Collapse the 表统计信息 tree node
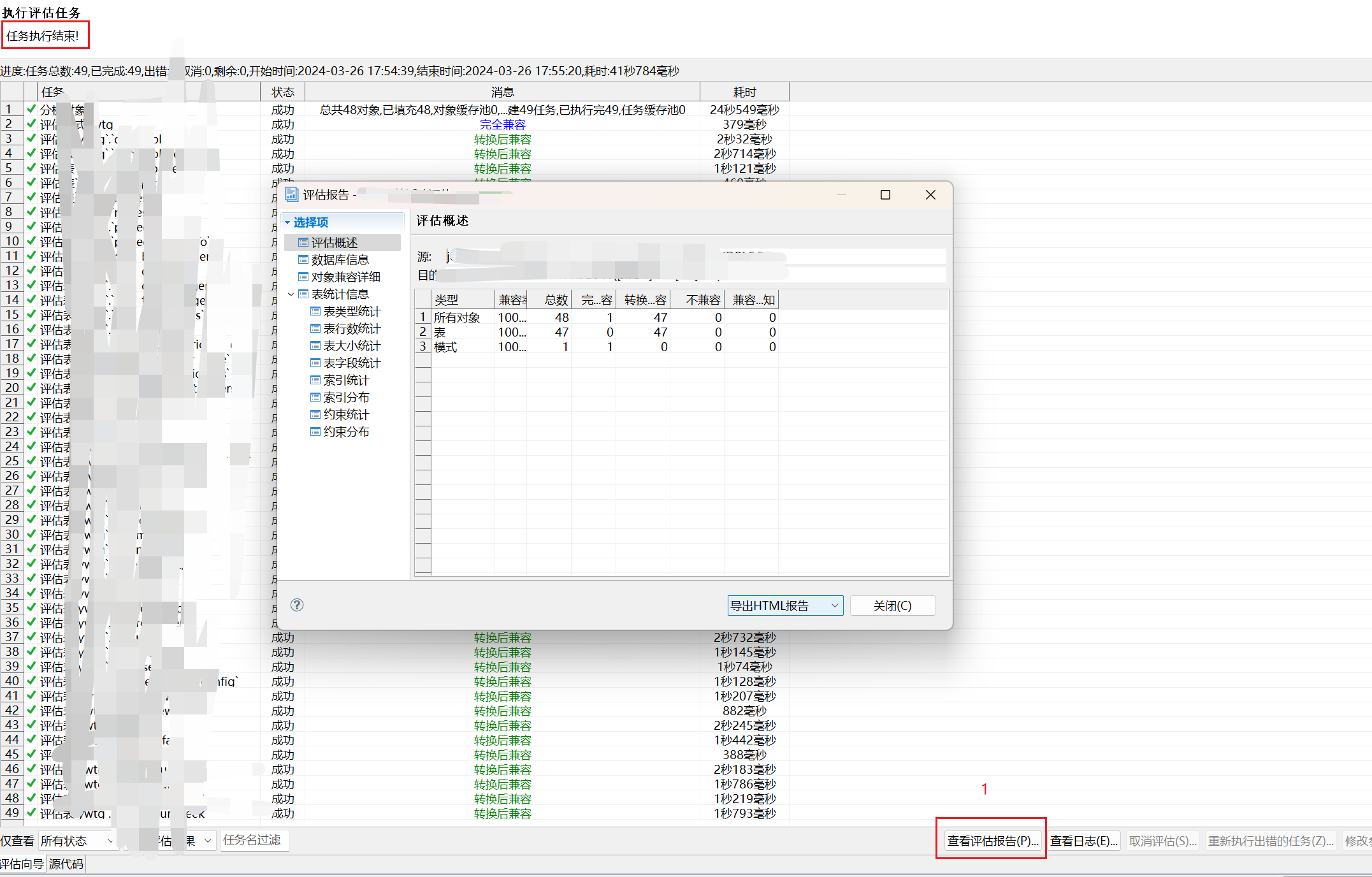1372x877 pixels. pos(291,294)
